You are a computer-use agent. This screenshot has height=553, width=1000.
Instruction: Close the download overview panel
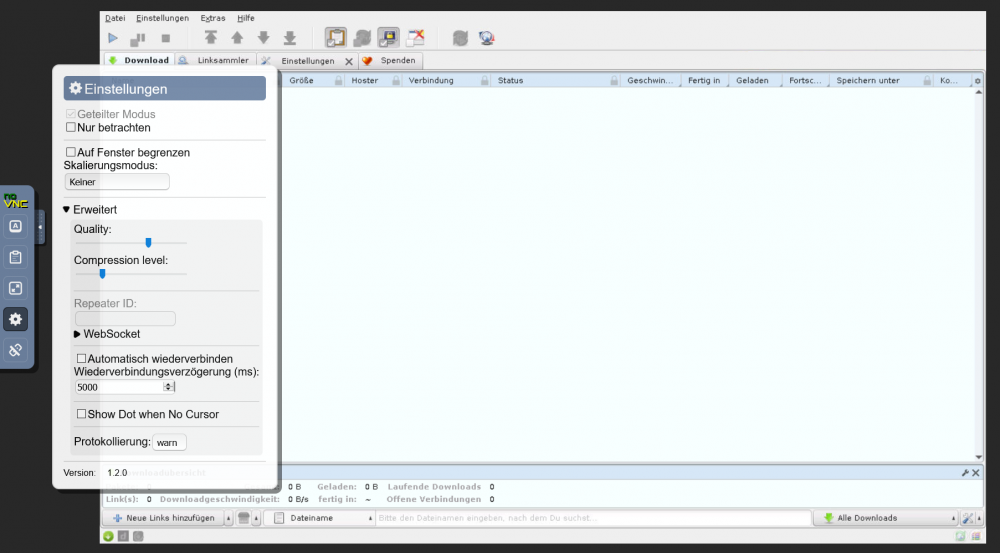[x=976, y=473]
